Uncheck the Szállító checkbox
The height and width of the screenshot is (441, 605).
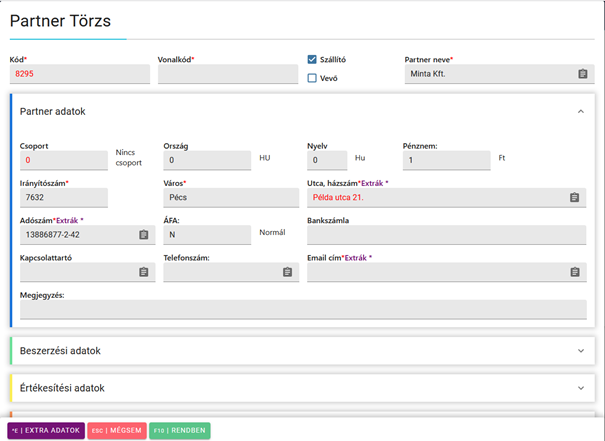click(x=312, y=60)
